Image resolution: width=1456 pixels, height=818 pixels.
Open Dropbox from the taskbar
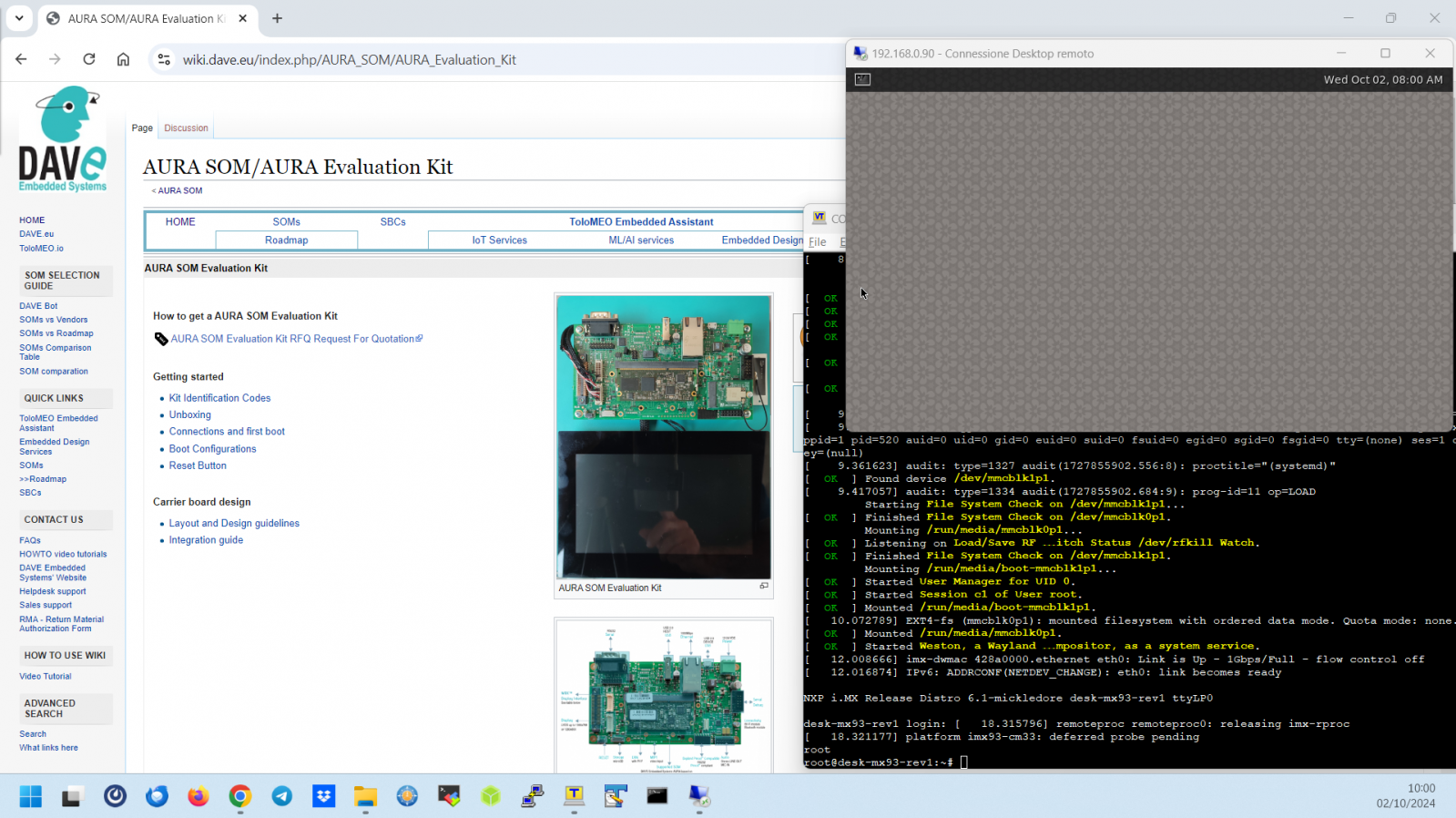(323, 796)
